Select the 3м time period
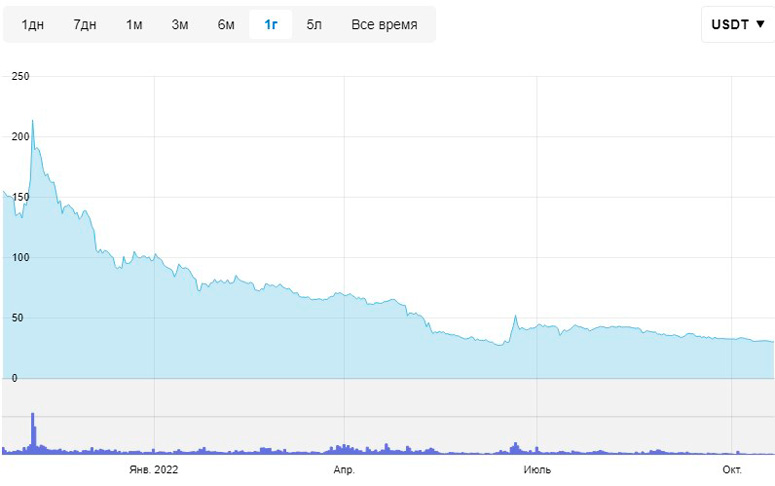The height and width of the screenshot is (486, 775). coord(179,24)
